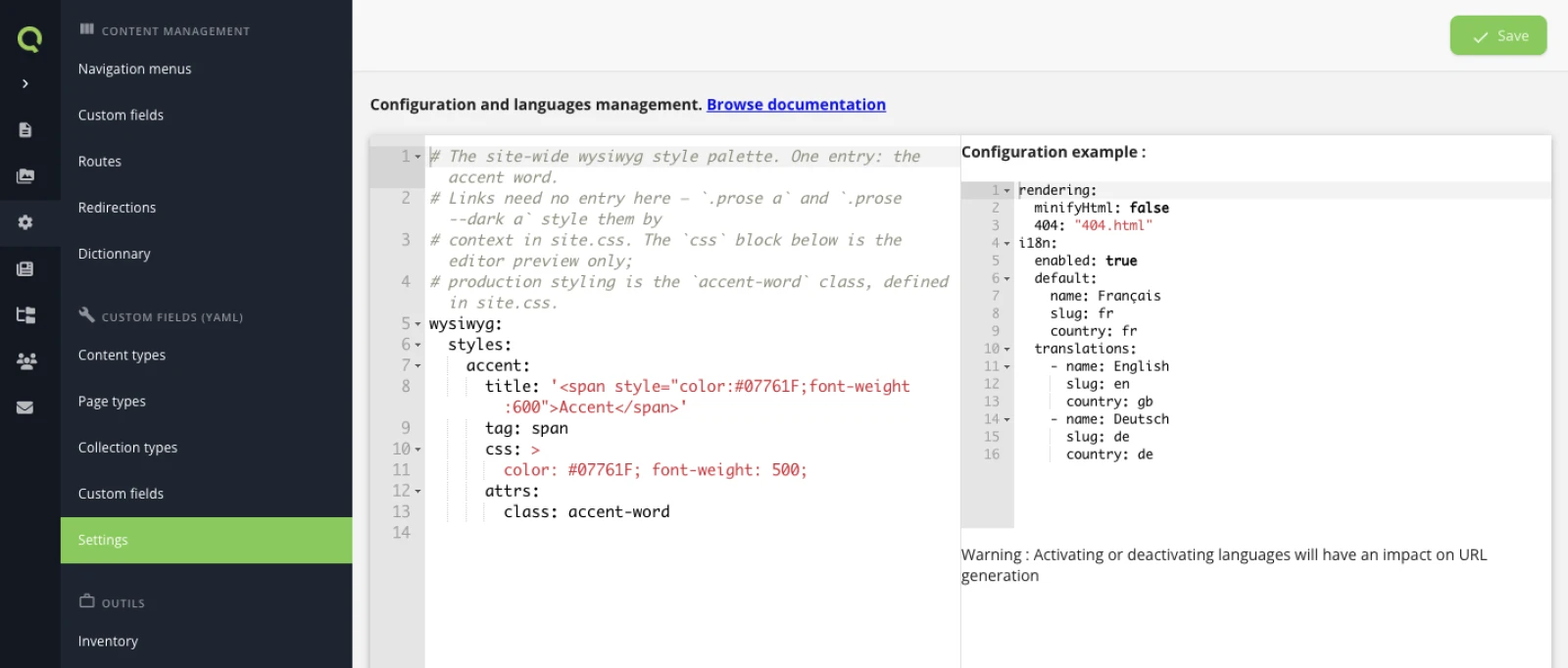This screenshot has height=668, width=1568.
Task: Fold the default block in the configuration example
Action: pyautogui.click(x=1007, y=279)
